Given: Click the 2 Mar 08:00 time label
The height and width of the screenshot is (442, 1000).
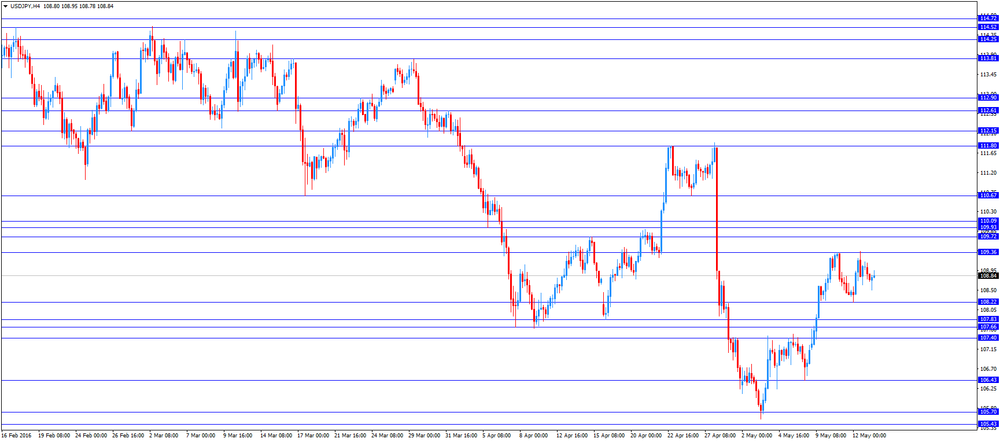Looking at the screenshot, I should [164, 436].
